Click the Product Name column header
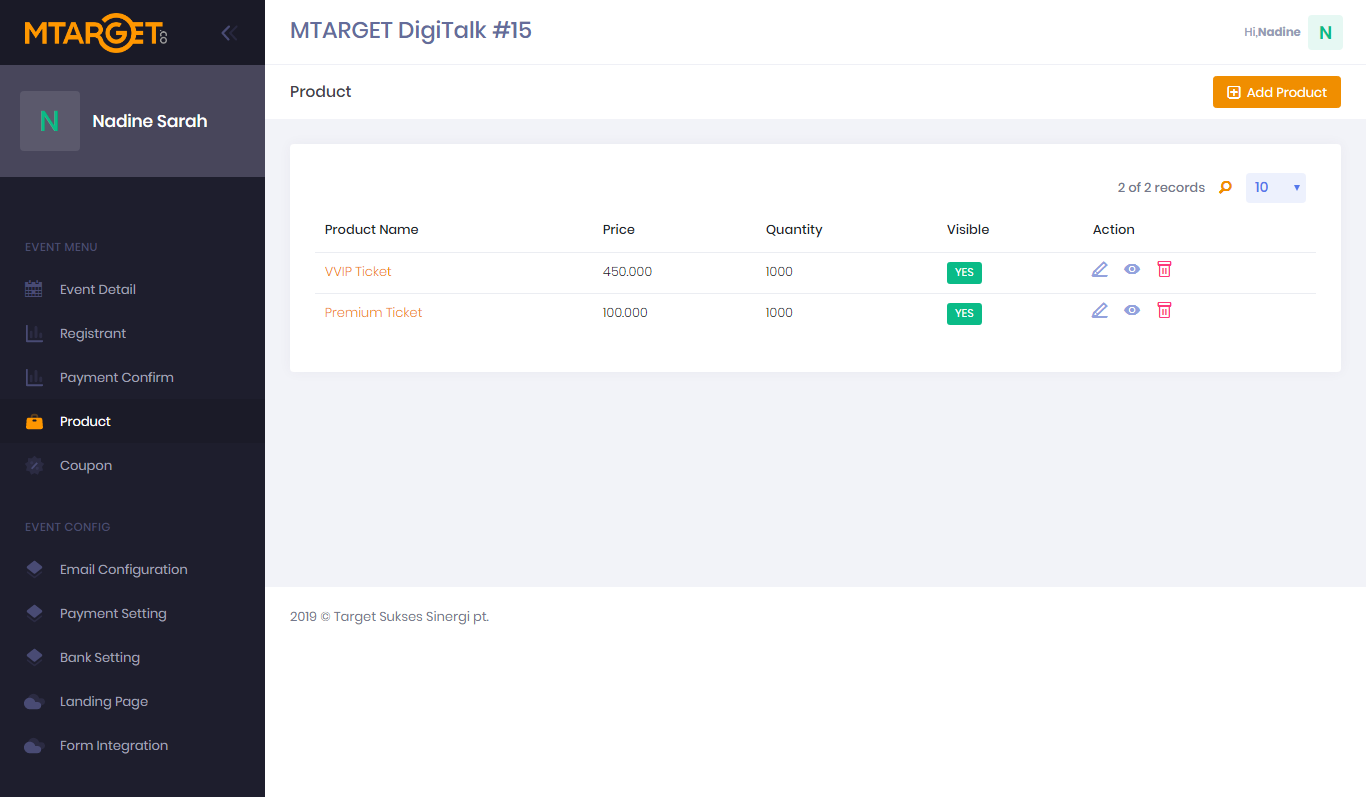The height and width of the screenshot is (797, 1366). (x=371, y=229)
